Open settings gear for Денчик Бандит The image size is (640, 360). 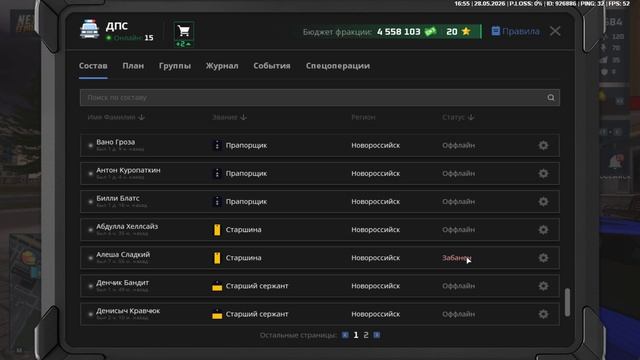point(543,286)
